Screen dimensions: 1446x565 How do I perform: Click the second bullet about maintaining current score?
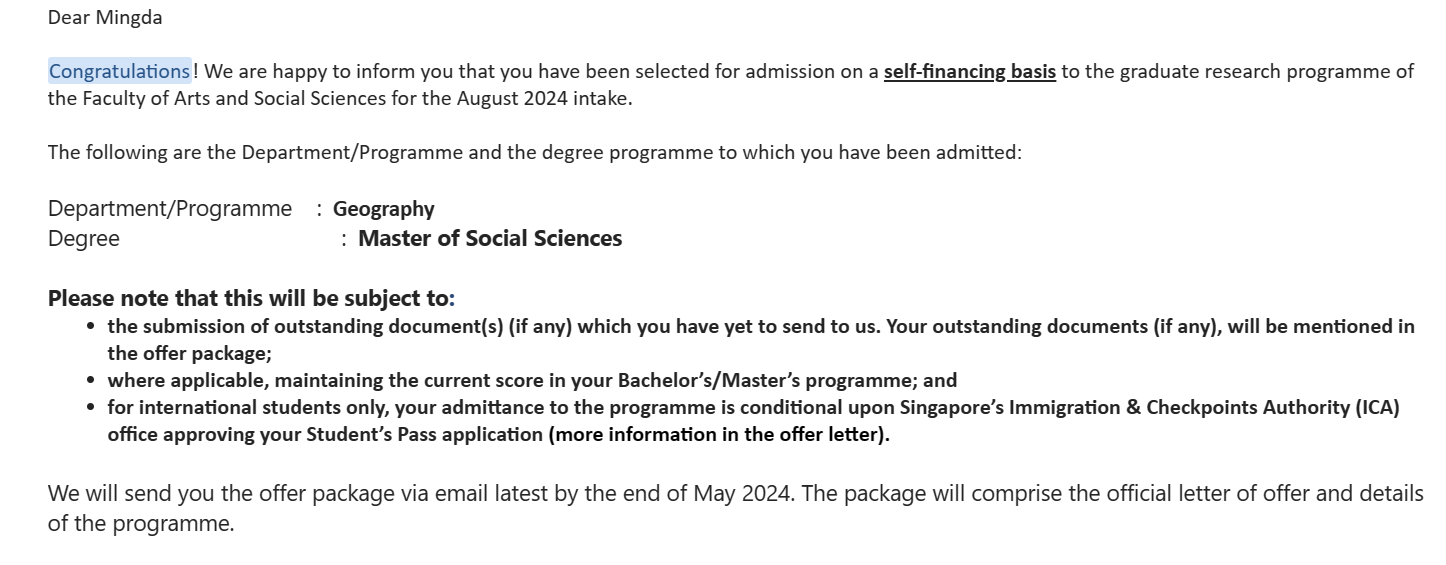coord(532,380)
